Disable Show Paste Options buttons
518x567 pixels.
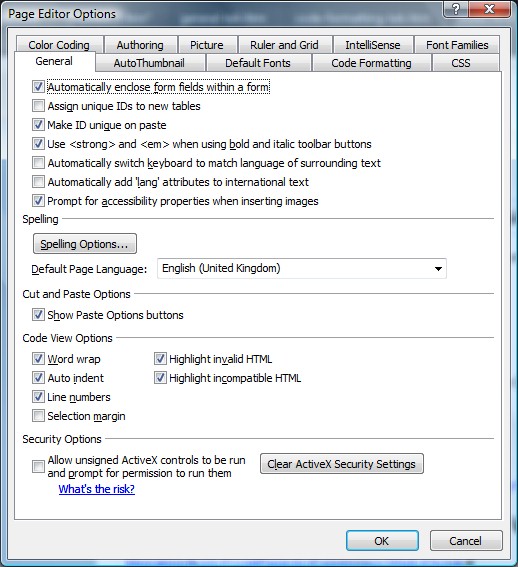click(38, 315)
